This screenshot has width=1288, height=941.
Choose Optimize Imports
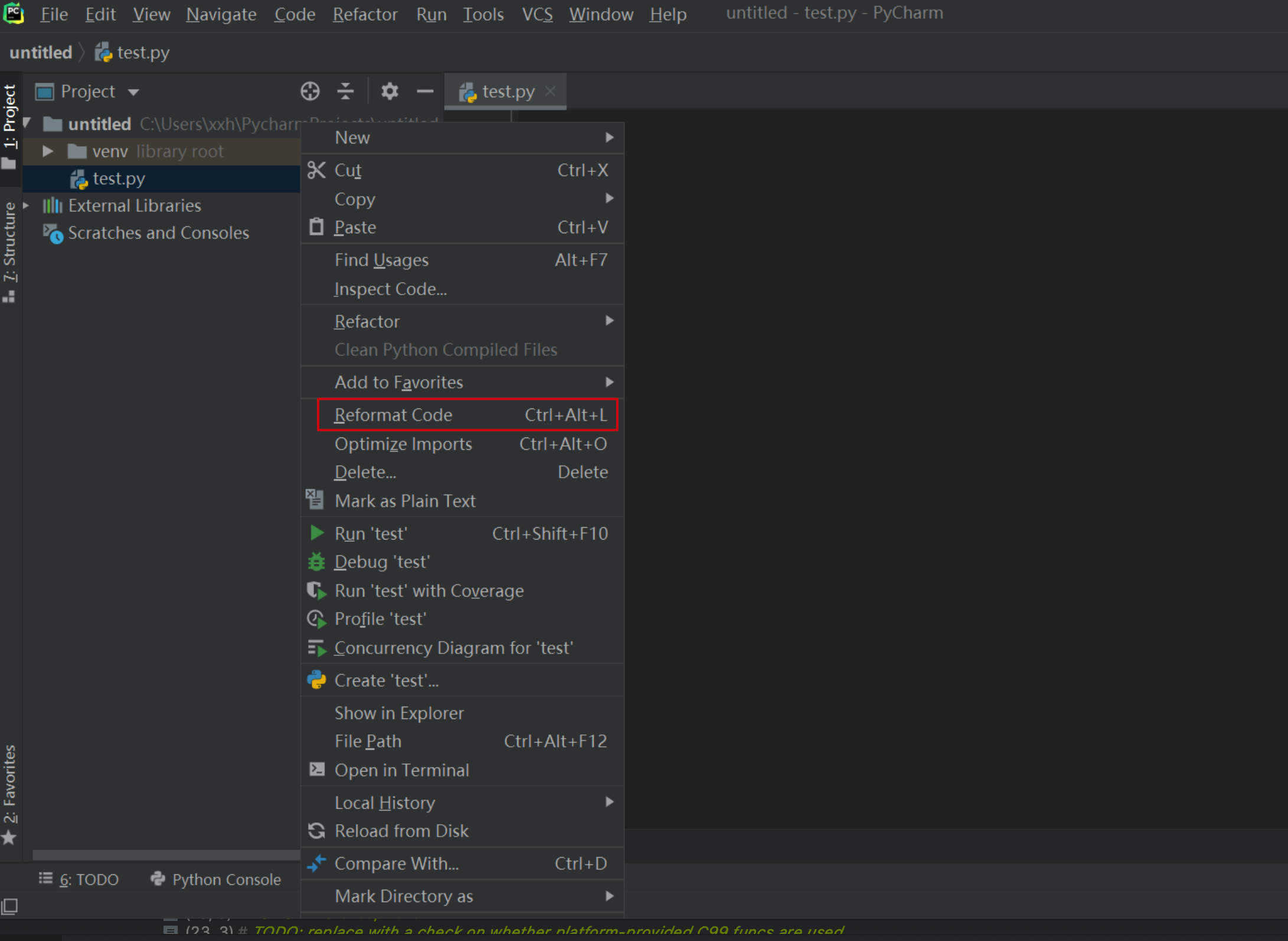pos(463,443)
